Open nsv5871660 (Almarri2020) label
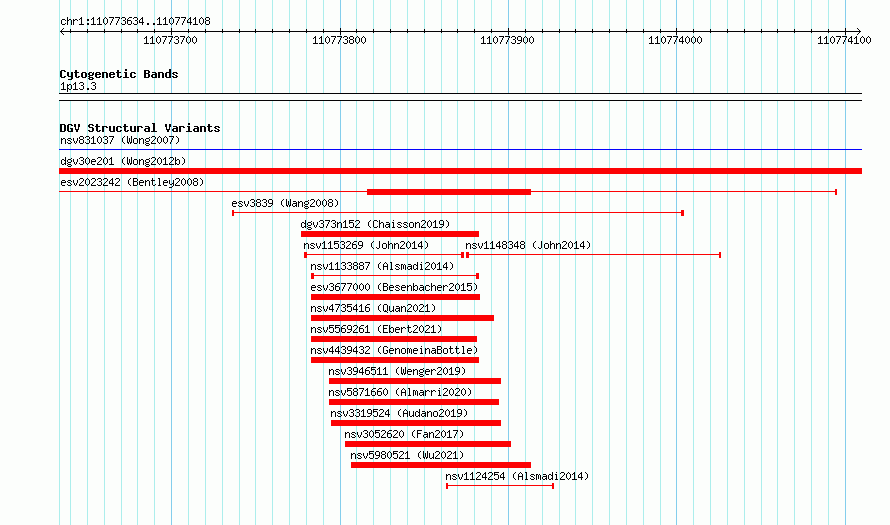The width and height of the screenshot is (890, 525). click(x=400, y=392)
